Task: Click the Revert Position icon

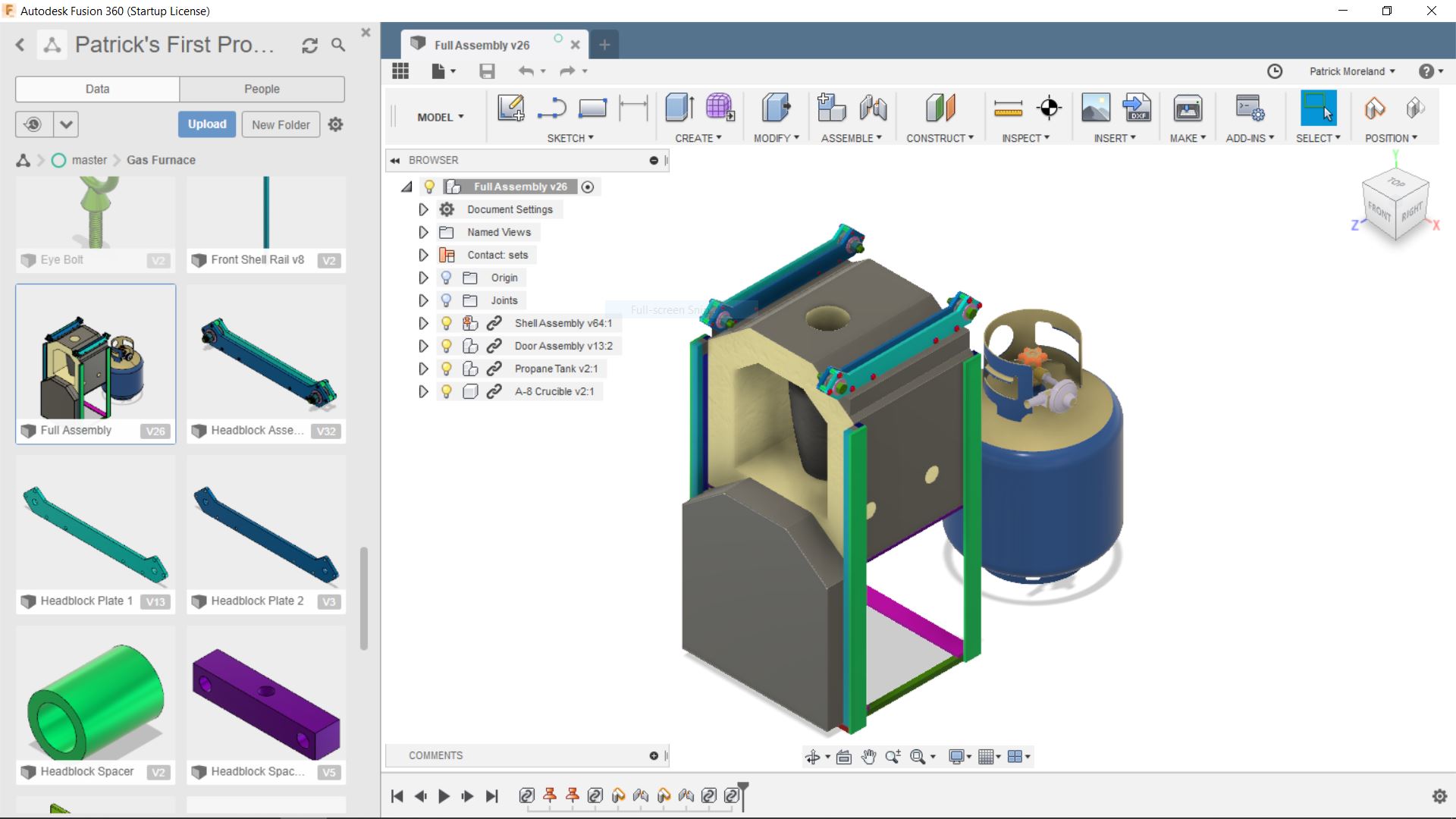Action: (x=1415, y=108)
